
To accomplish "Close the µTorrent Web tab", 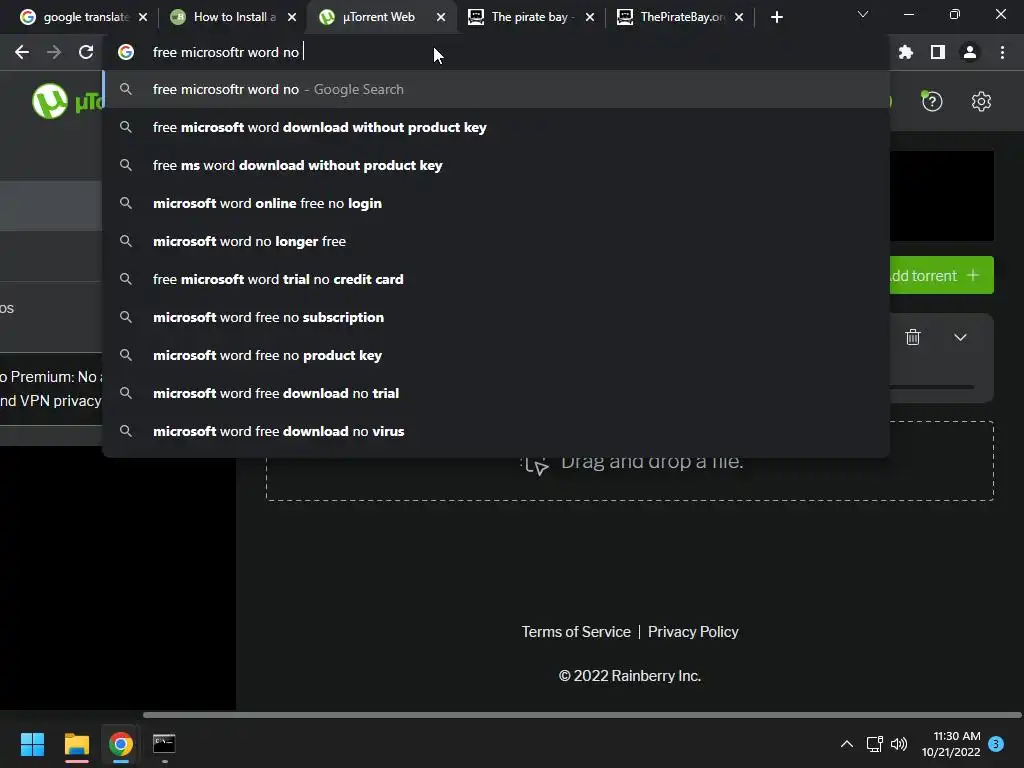I will point(441,17).
